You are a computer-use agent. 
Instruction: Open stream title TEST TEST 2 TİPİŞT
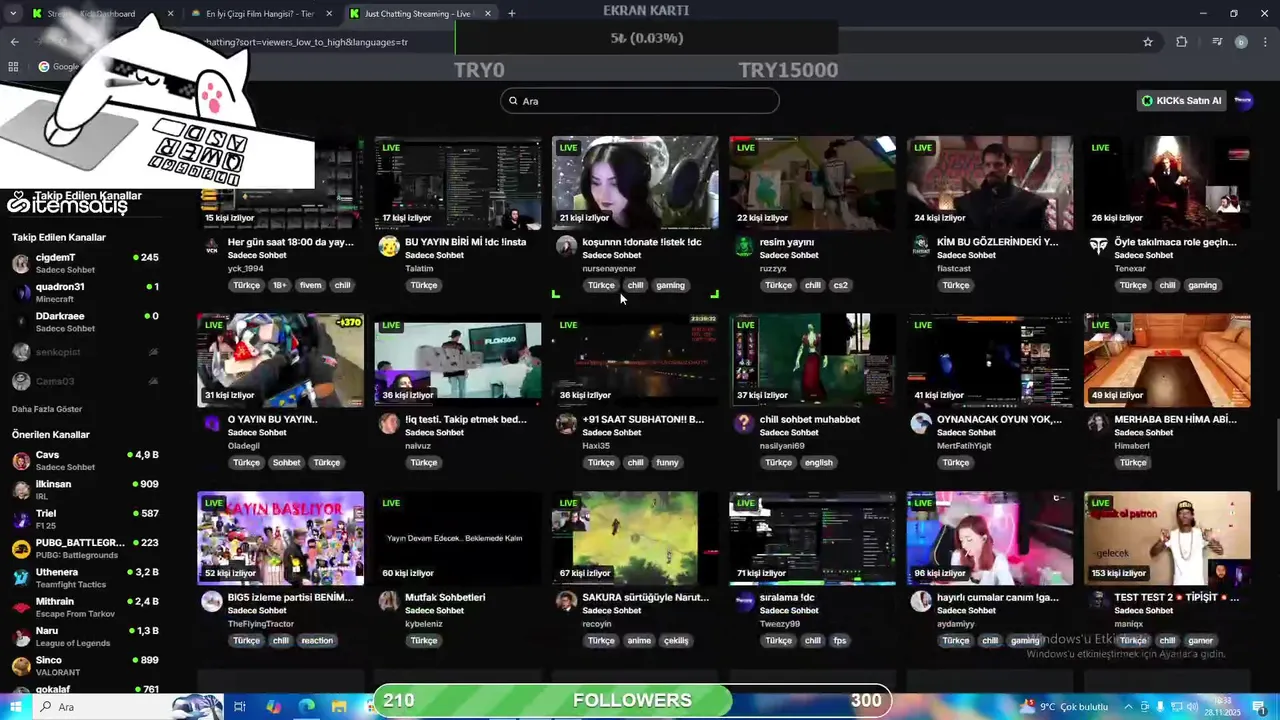[1176, 597]
